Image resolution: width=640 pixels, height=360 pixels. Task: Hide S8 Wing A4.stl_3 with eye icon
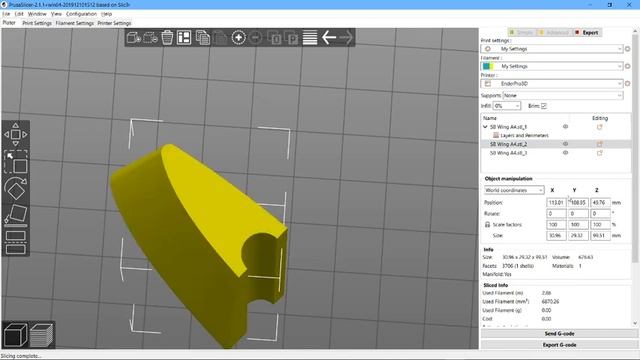tap(565, 153)
